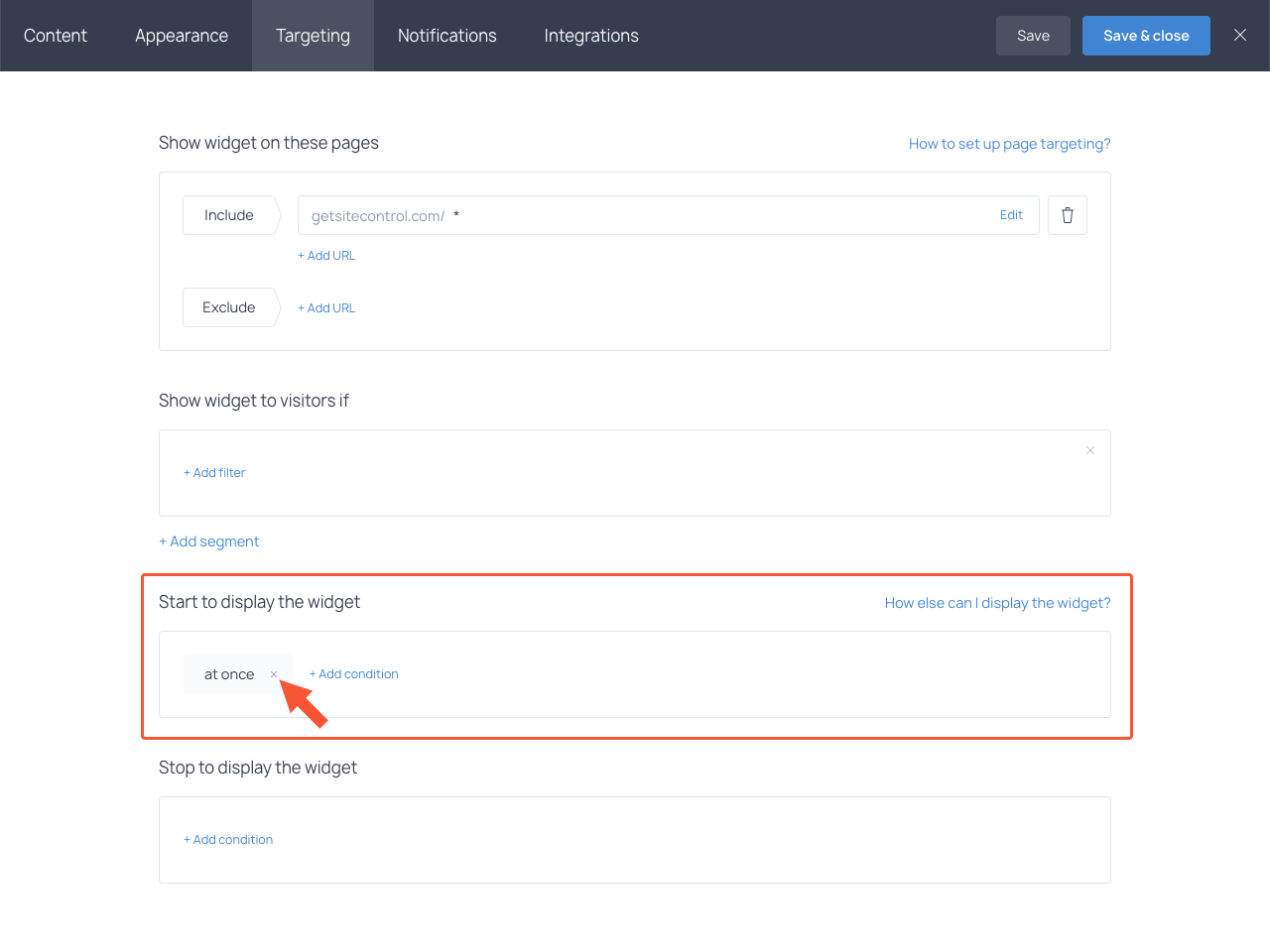The height and width of the screenshot is (952, 1270).
Task: Save the widget settings
Action: click(1032, 35)
